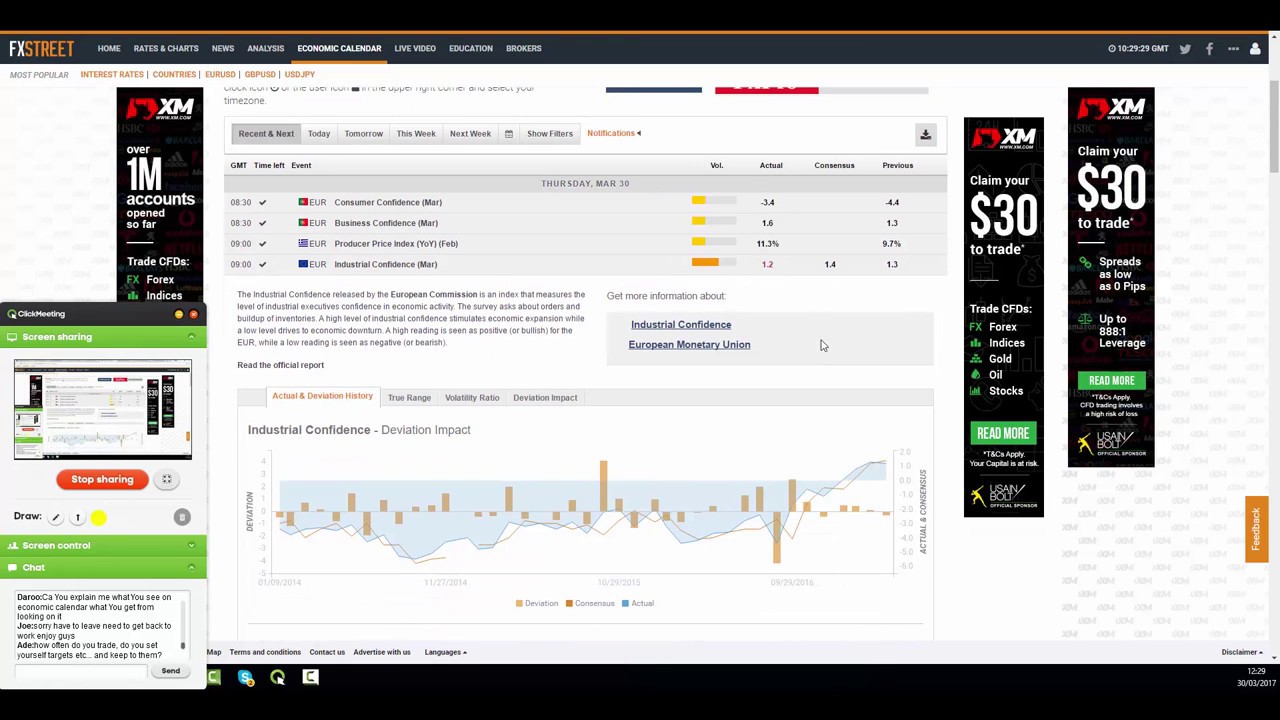Expand the Disclaimer in footer
The image size is (1280, 720).
pyautogui.click(x=1241, y=652)
